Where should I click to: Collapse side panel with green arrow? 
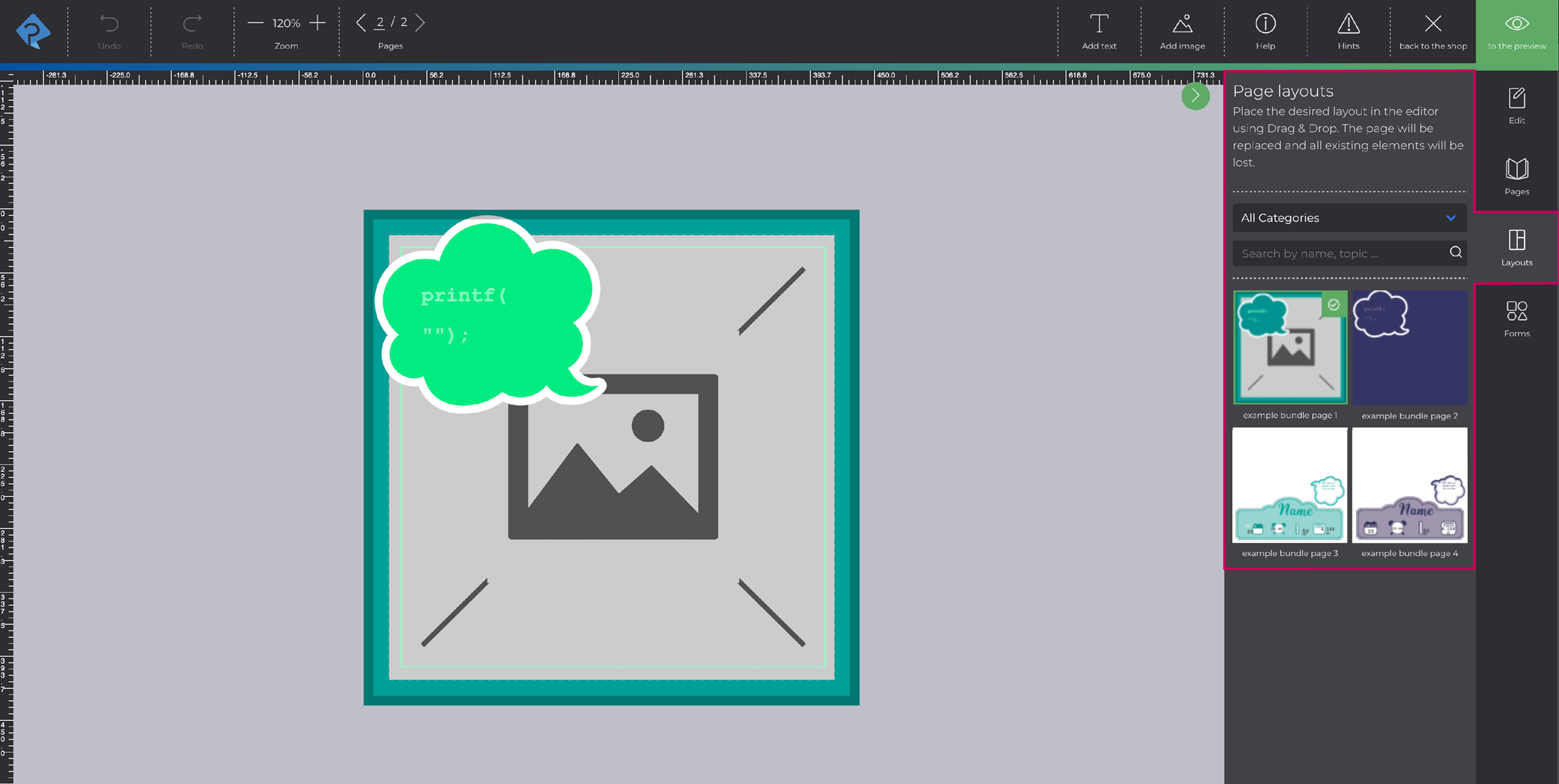pos(1195,96)
